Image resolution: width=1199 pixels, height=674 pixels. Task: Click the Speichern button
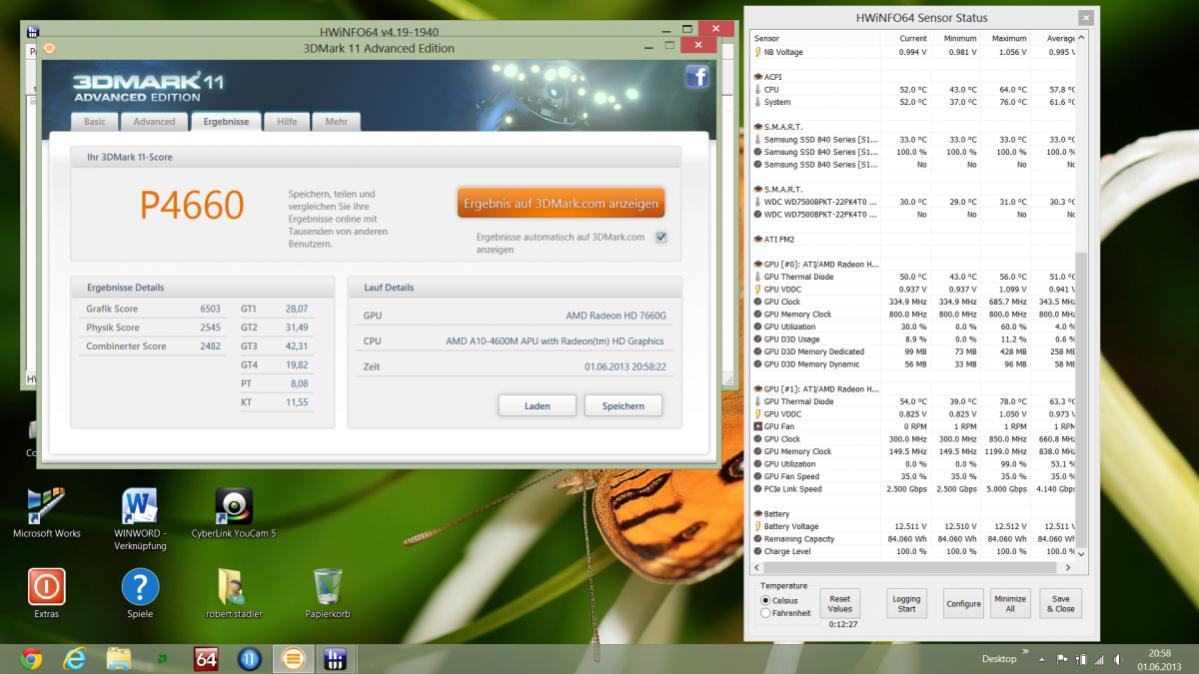coord(622,406)
